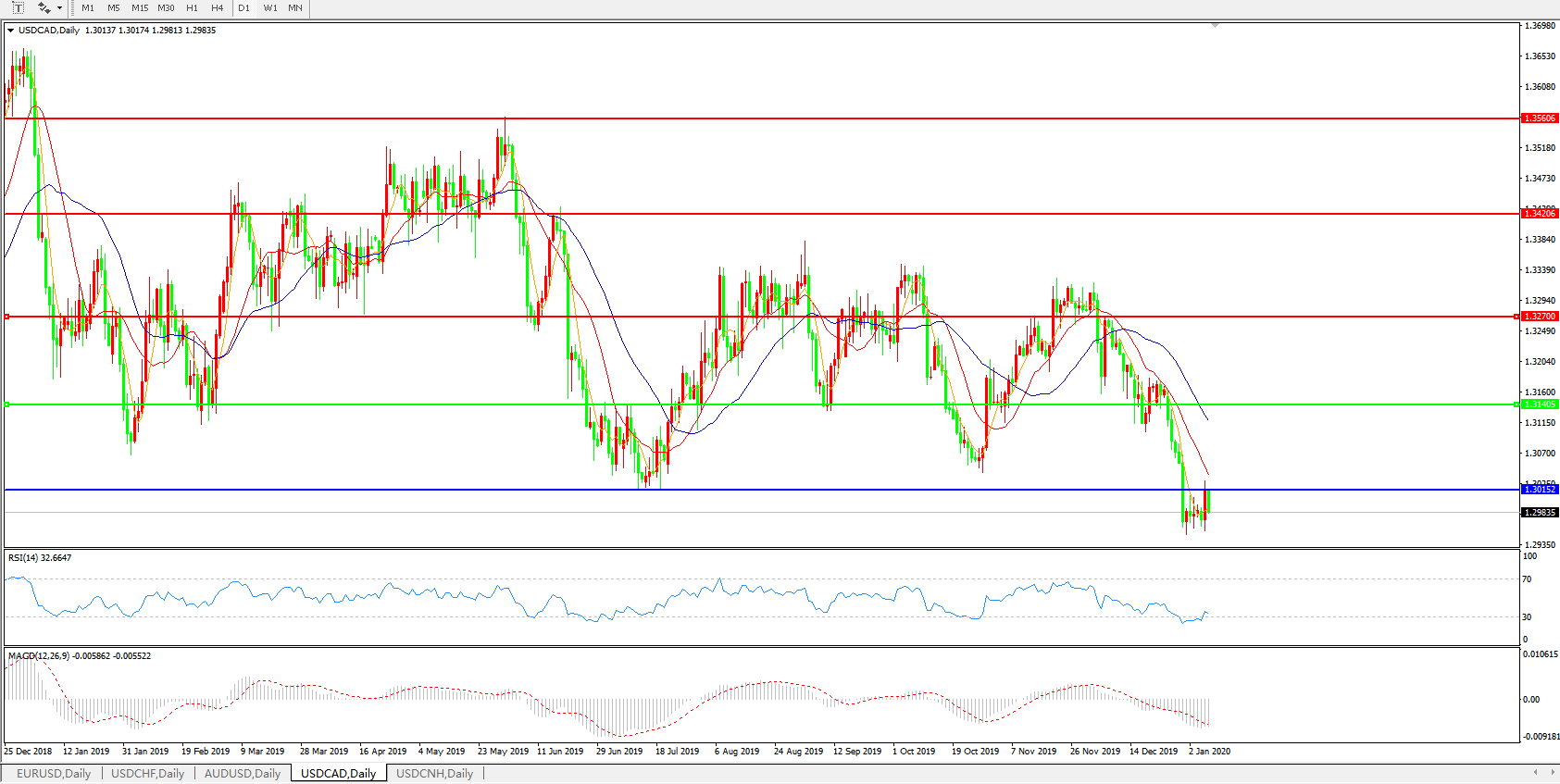Go to the AUDUSD,Daily tab
Viewport: 1560px width, 784px height.
pos(242,774)
